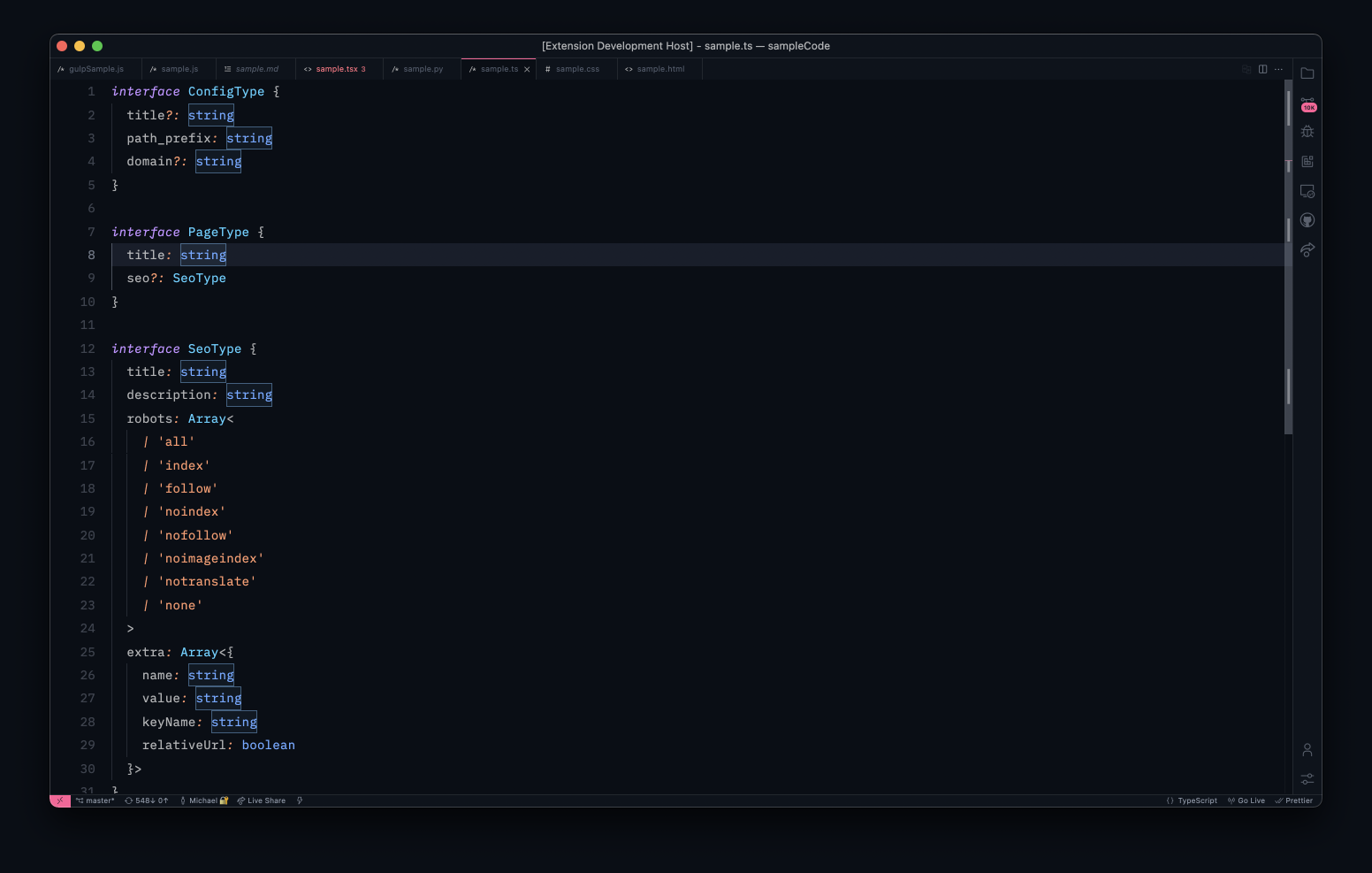The width and height of the screenshot is (1372, 873).
Task: Switch to the sample.tsx tab
Action: 336,69
